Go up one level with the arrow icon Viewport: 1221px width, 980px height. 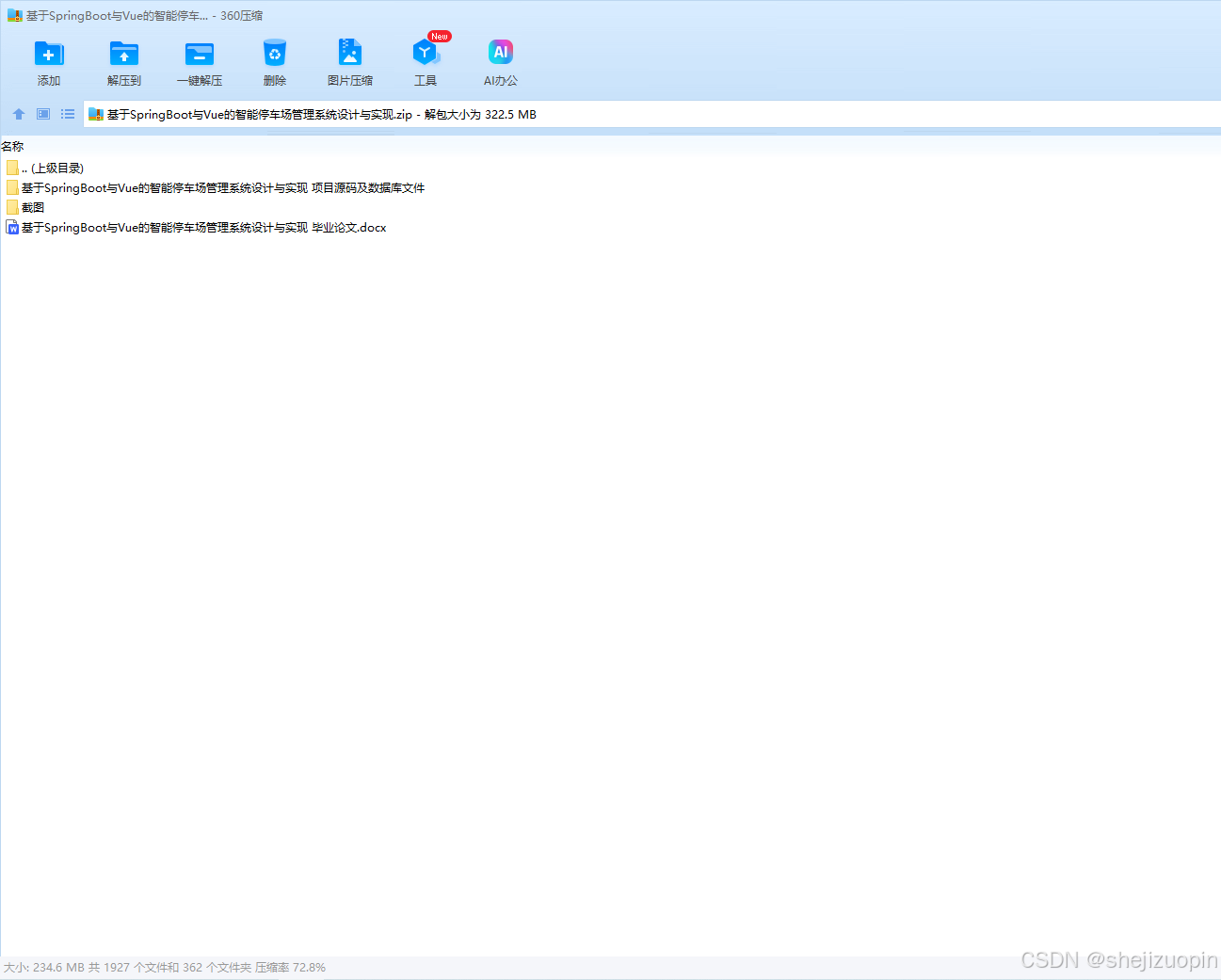point(19,114)
